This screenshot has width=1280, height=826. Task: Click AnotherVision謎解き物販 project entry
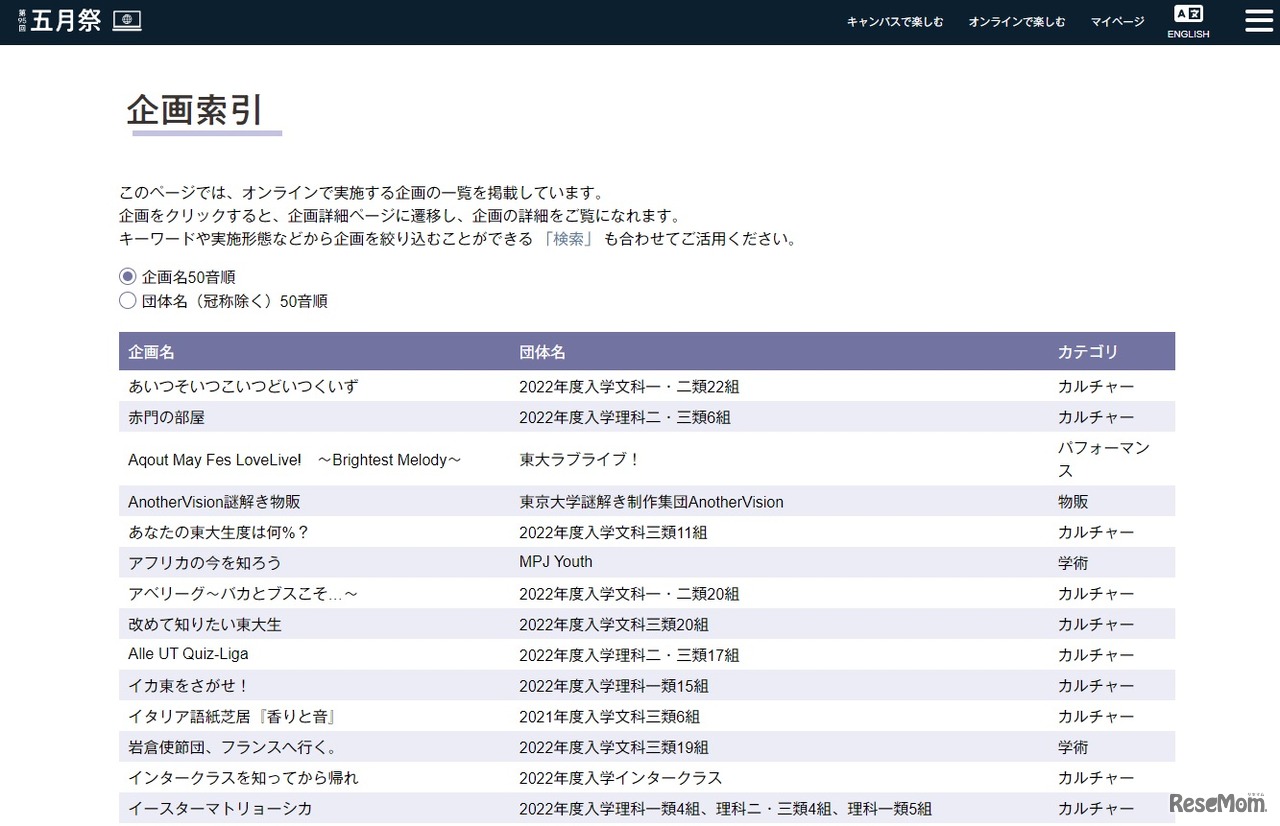pyautogui.click(x=214, y=502)
